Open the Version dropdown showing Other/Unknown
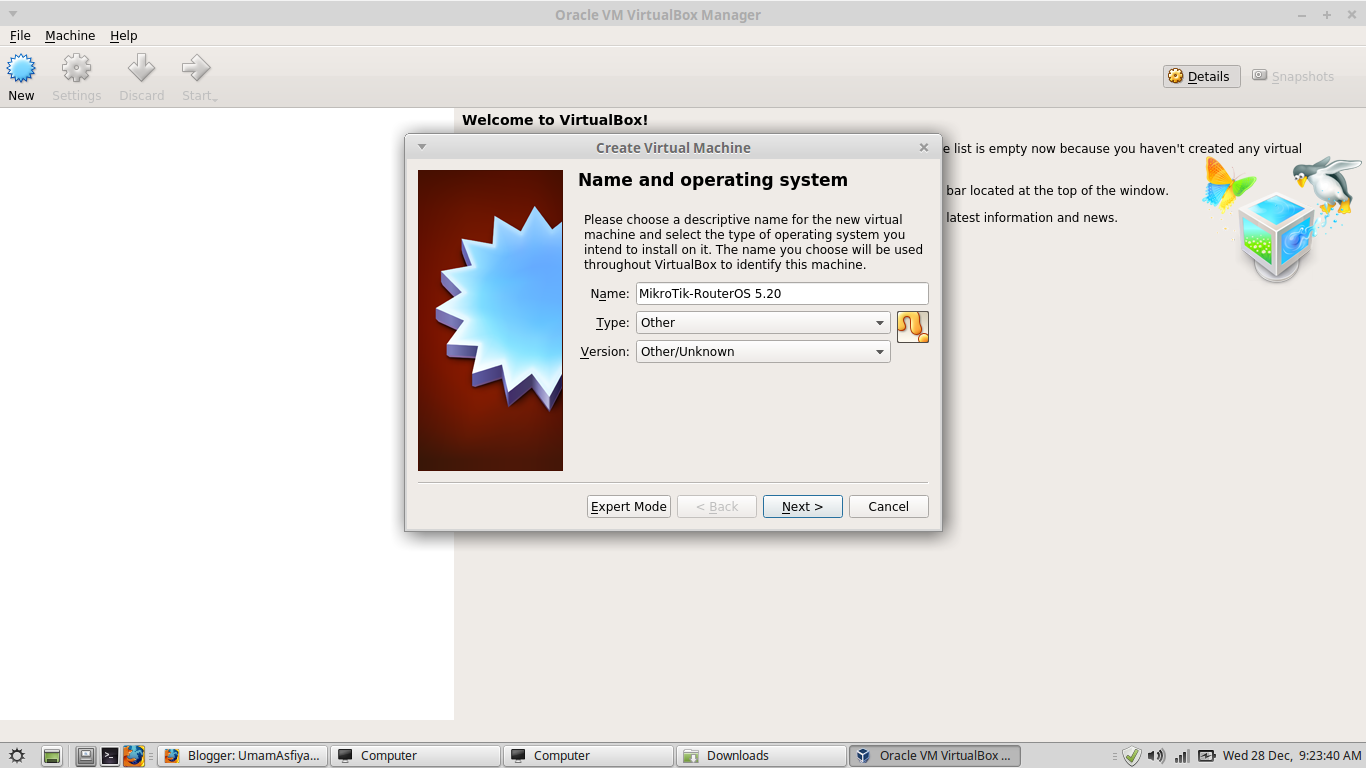 [763, 352]
